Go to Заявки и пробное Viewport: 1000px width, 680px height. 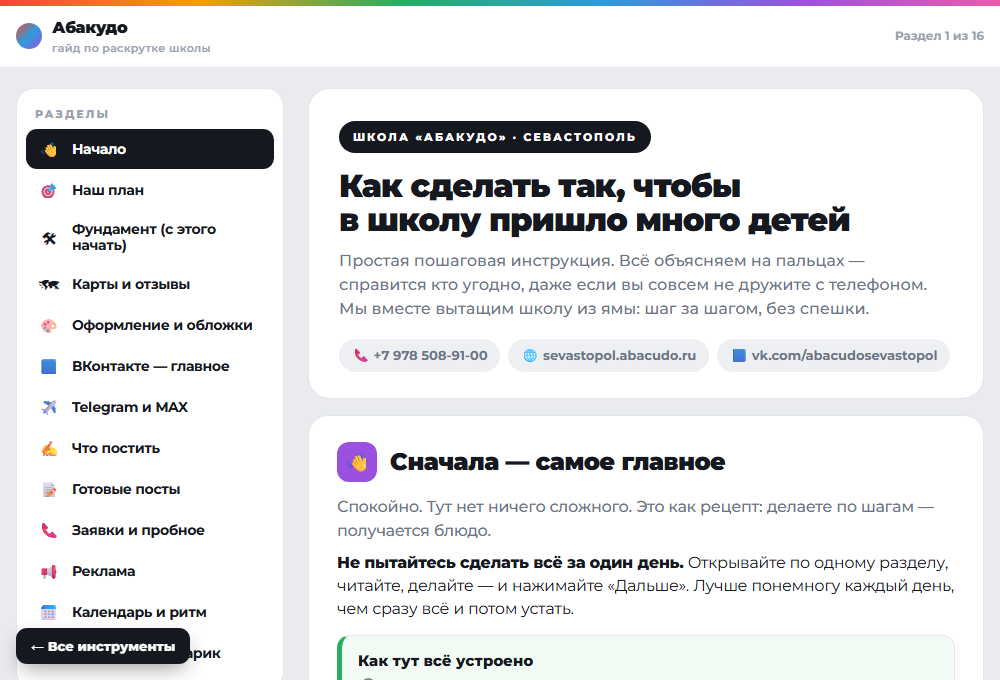tap(150, 530)
